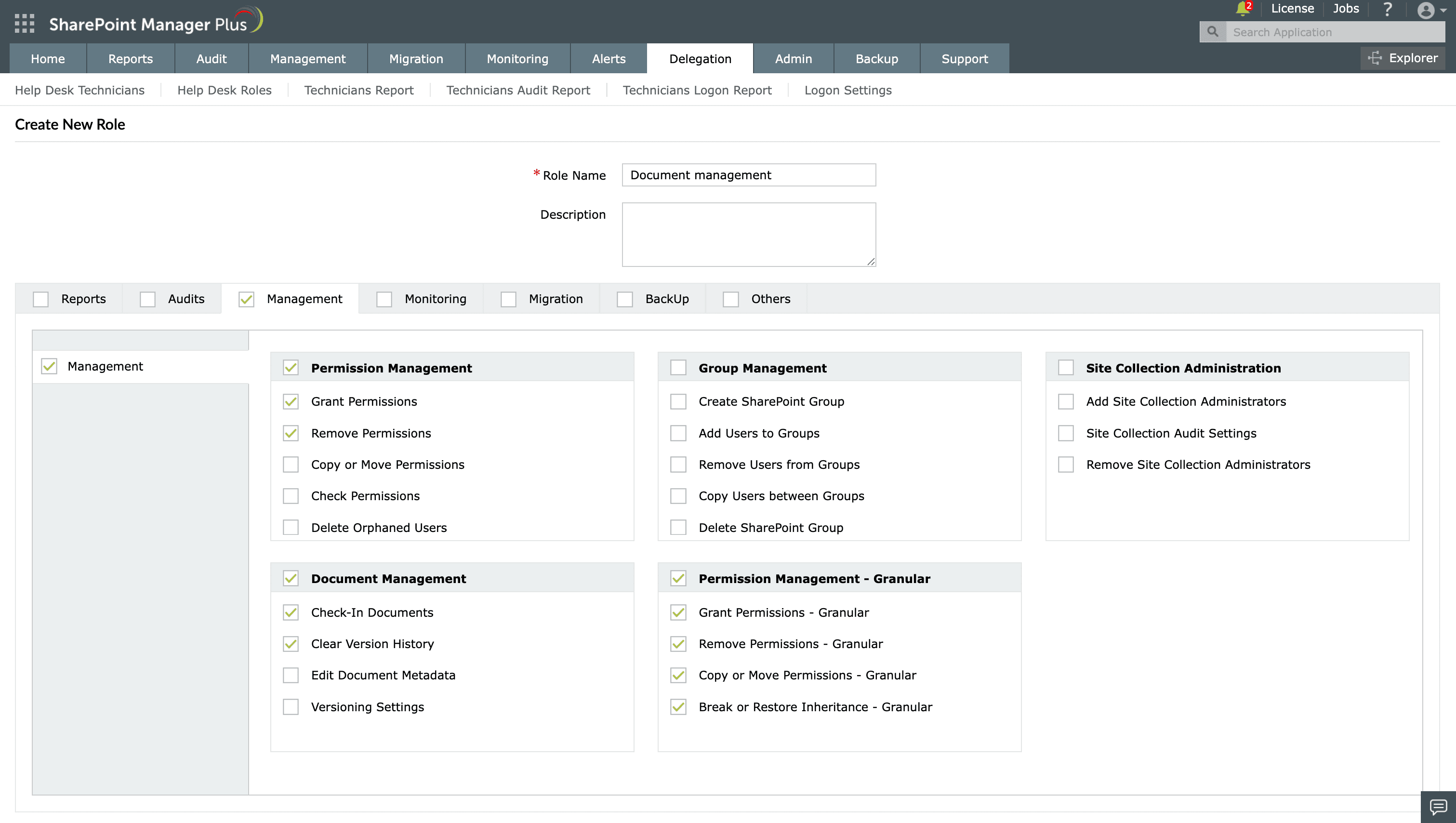Enable Remove Site Collection Administrators

[x=1066, y=464]
